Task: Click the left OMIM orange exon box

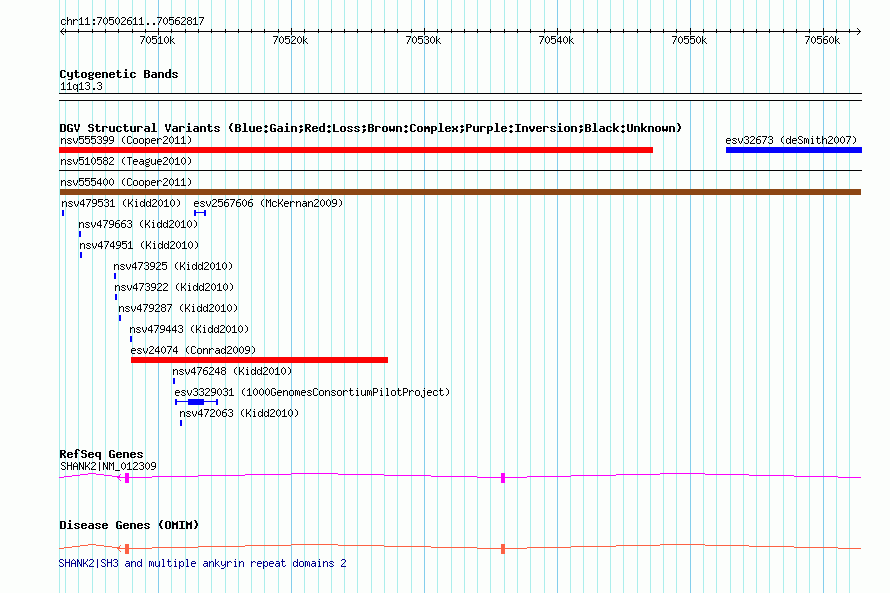Action: (x=127, y=549)
